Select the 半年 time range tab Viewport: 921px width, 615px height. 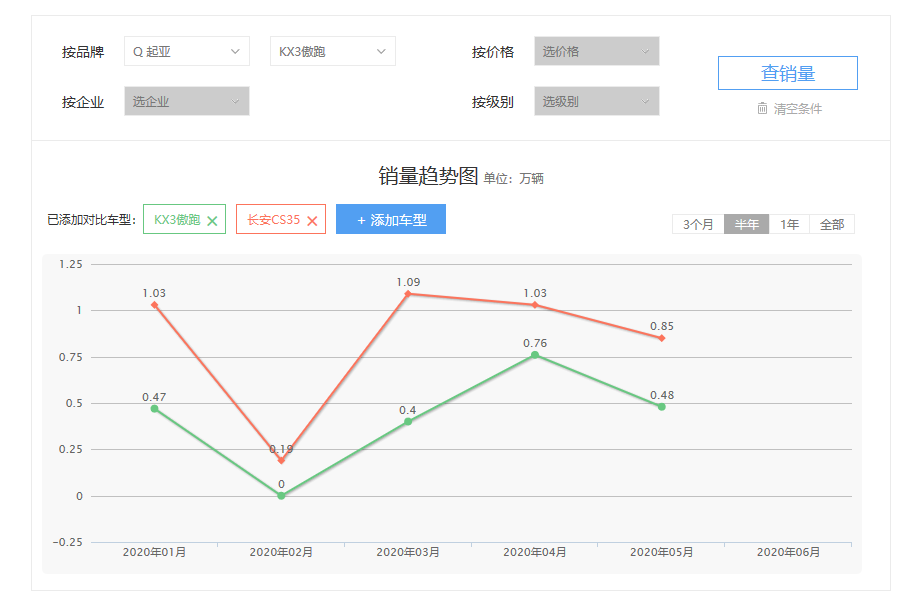pyautogui.click(x=747, y=225)
